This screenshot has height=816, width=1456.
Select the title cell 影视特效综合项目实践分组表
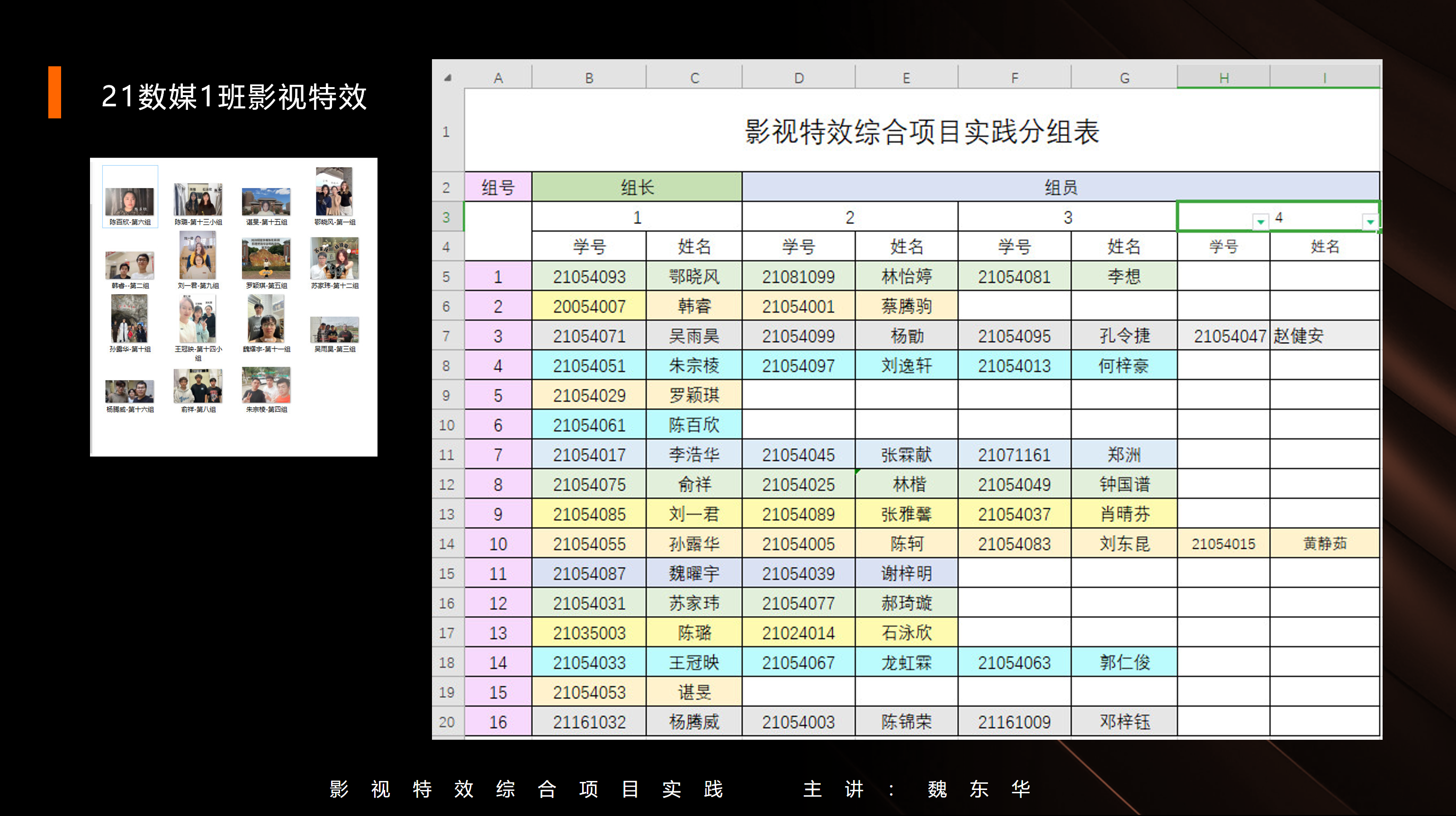[921, 131]
